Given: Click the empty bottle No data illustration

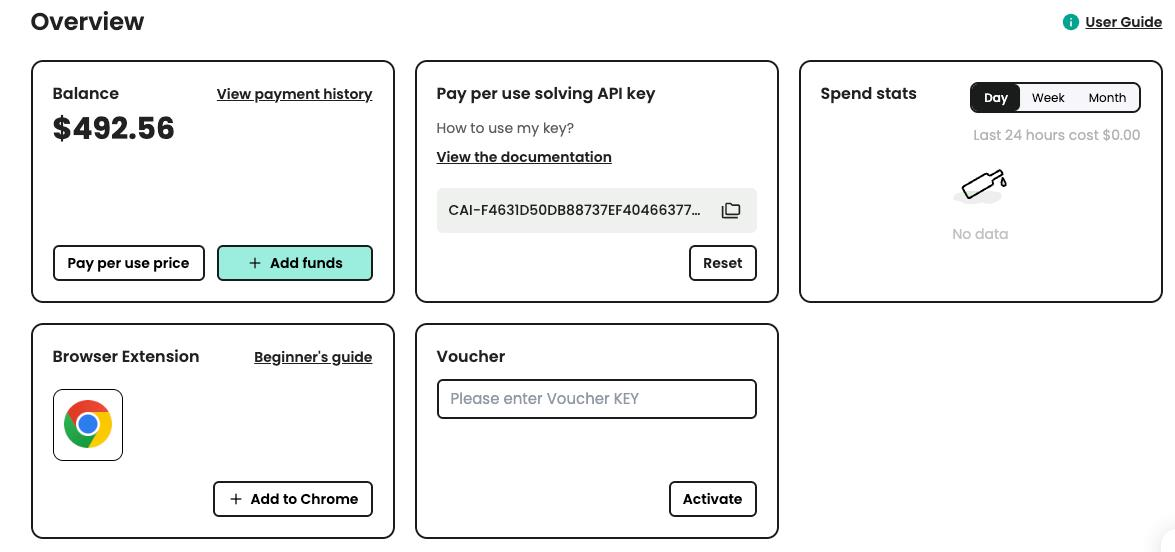Looking at the screenshot, I should coord(980,187).
